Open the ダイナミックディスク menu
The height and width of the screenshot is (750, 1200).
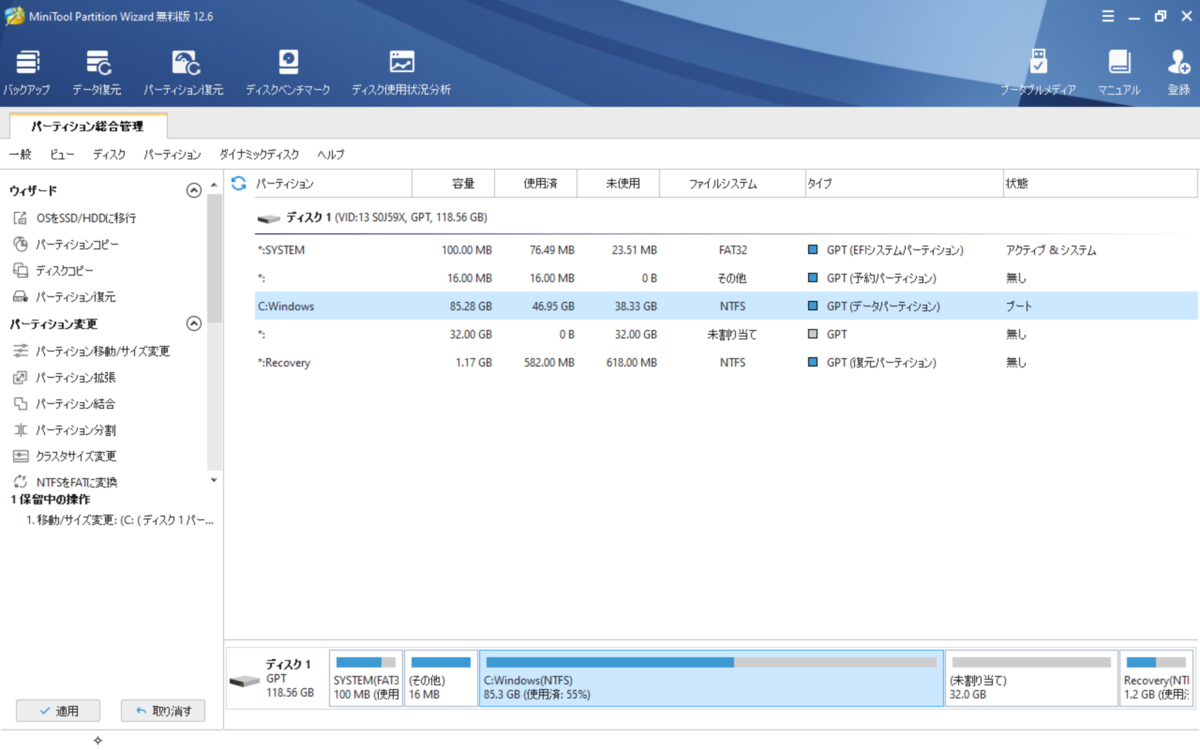click(259, 154)
